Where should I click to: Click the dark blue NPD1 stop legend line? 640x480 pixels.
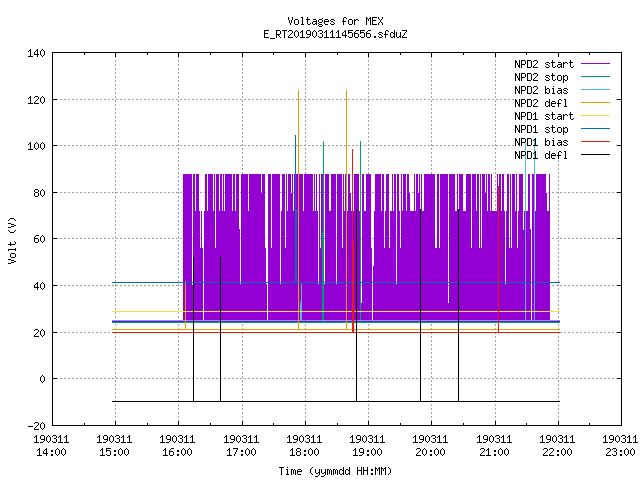[x=595, y=129]
